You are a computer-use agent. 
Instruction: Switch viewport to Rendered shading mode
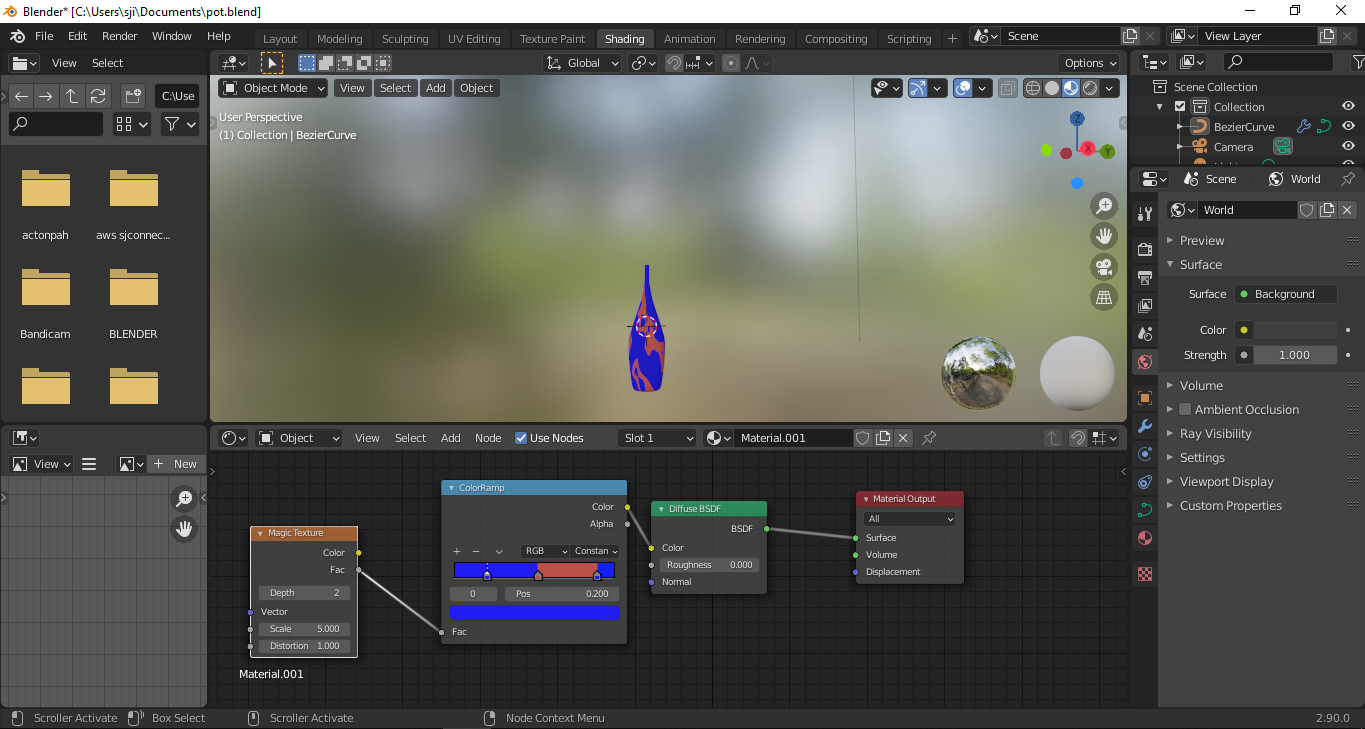pyautogui.click(x=1090, y=87)
